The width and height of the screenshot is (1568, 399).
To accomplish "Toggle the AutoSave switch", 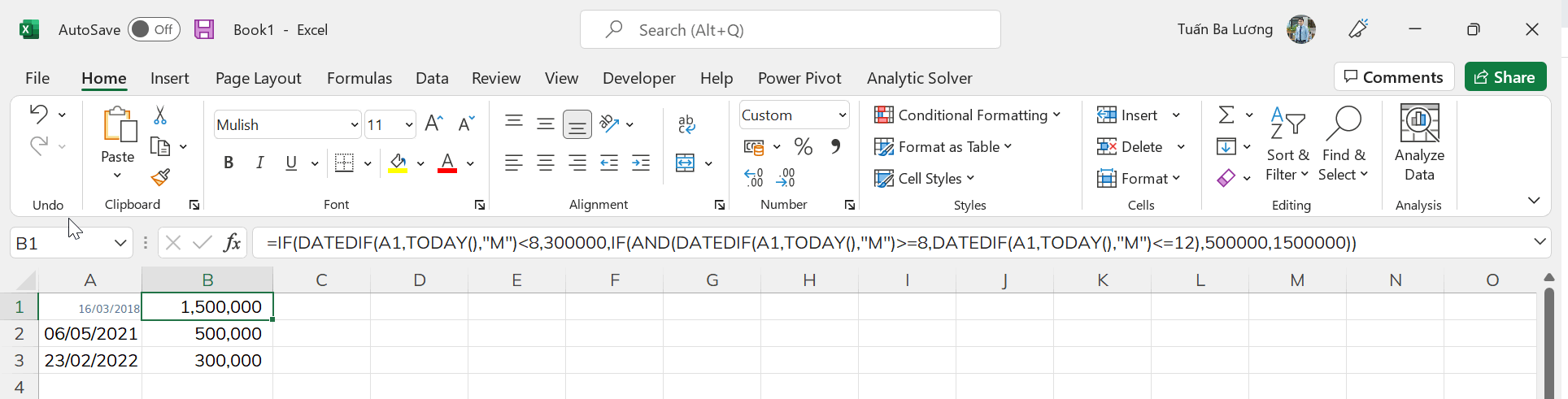I will 154,29.
